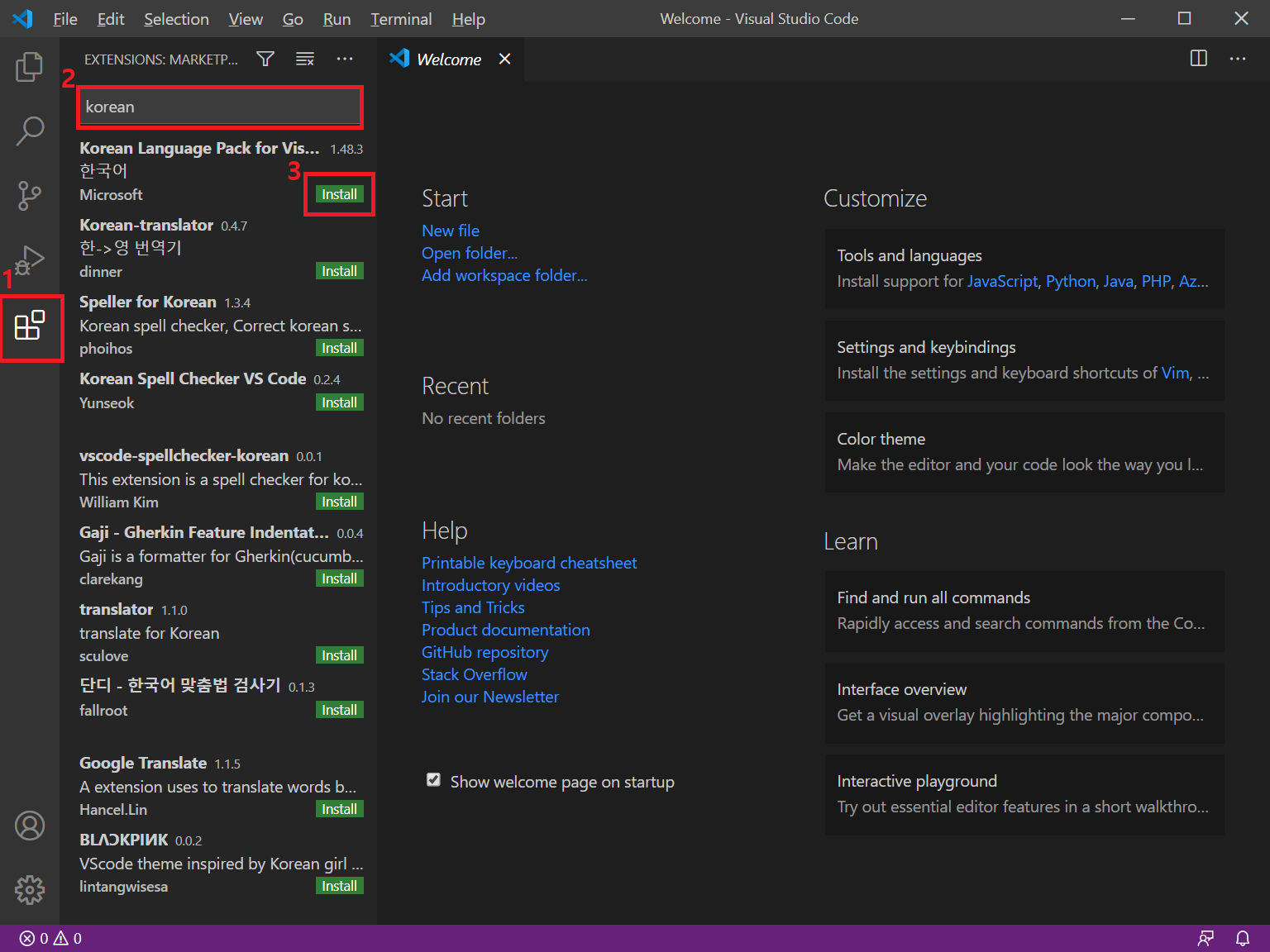Viewport: 1270px width, 952px height.
Task: Open Stack Overflow link
Action: click(x=475, y=674)
